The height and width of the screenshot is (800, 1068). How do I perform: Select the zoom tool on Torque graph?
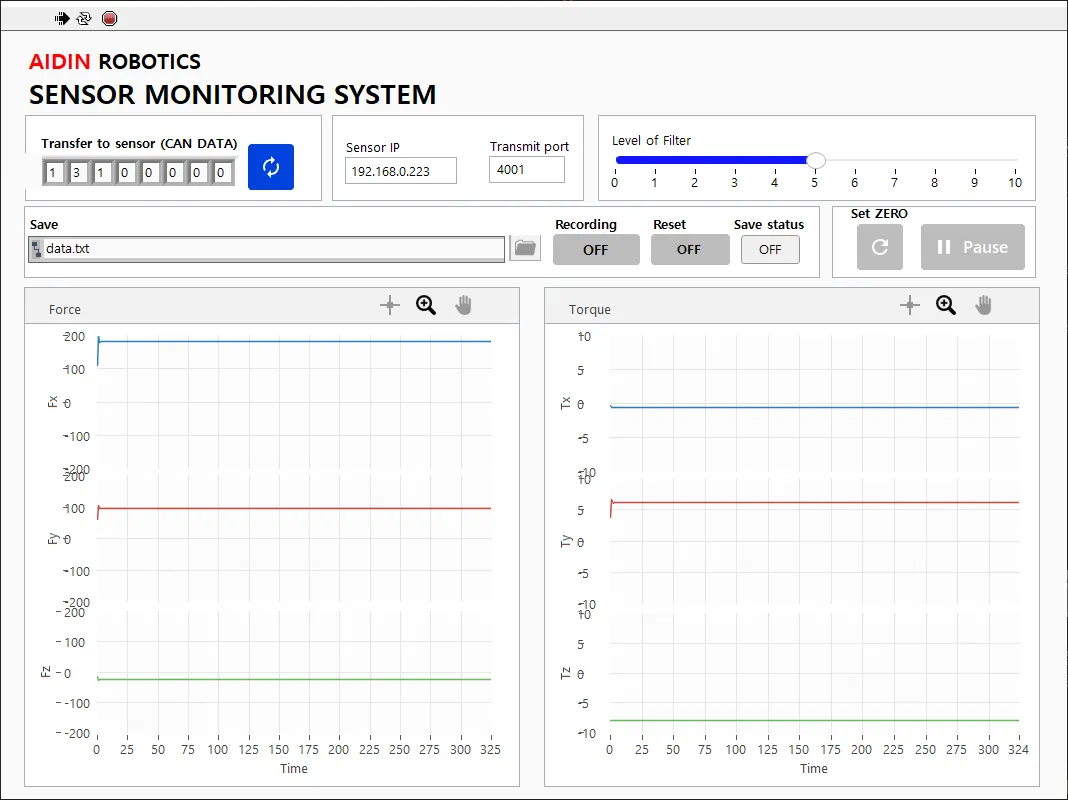point(946,306)
